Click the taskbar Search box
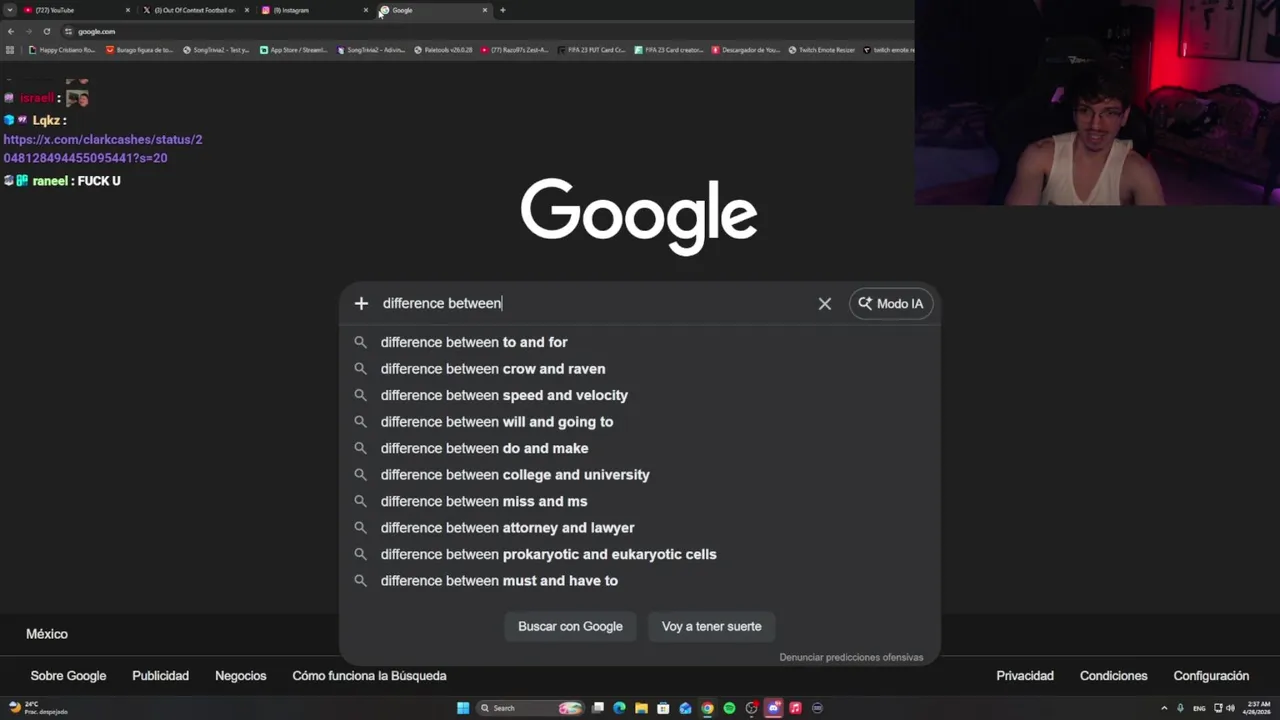 click(530, 708)
